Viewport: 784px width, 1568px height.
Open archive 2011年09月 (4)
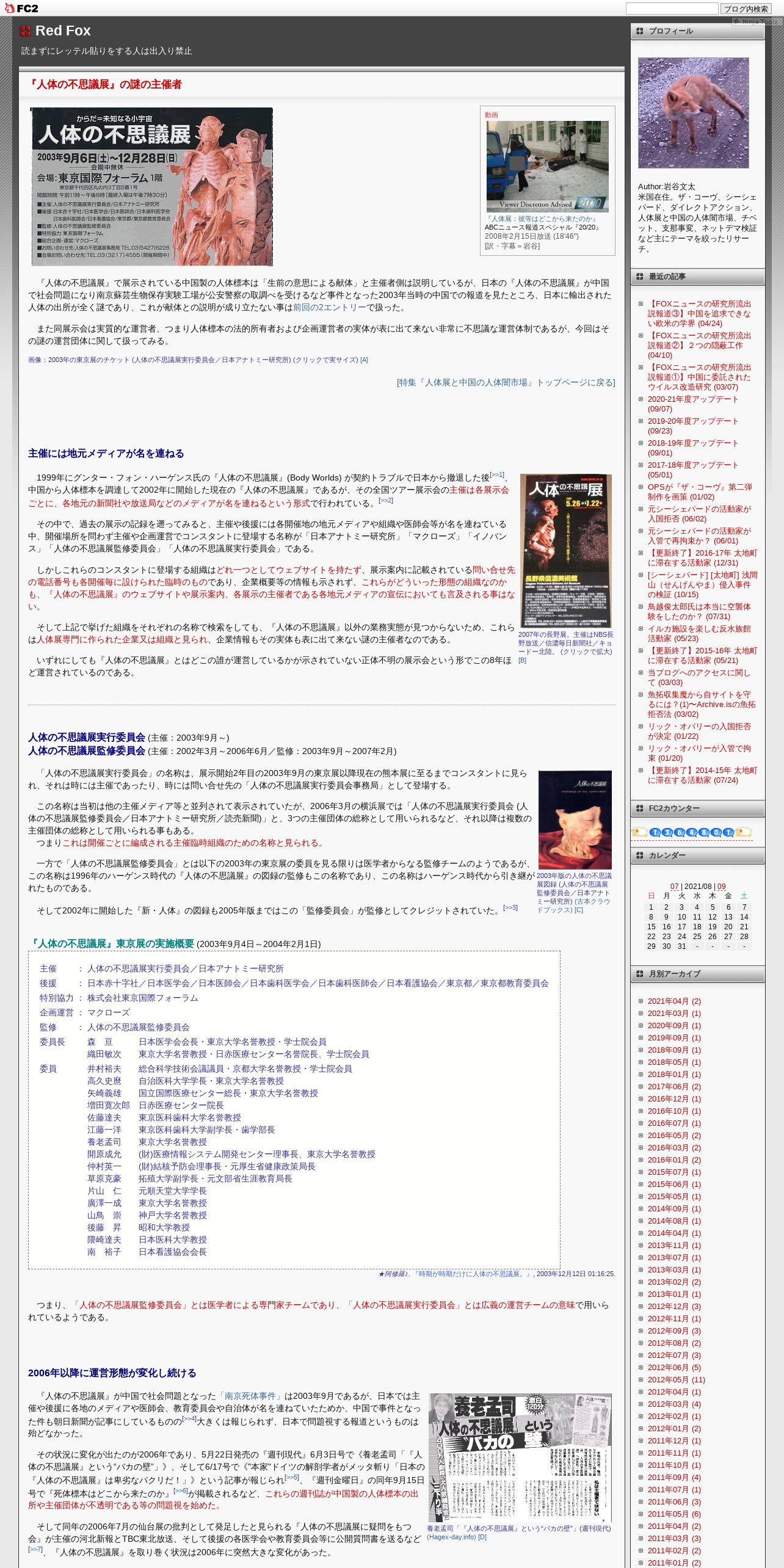[x=674, y=1477]
